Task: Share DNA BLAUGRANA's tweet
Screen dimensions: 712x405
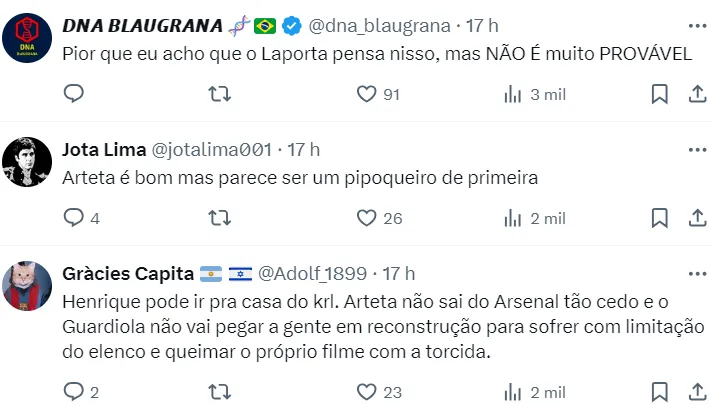Action: click(697, 94)
